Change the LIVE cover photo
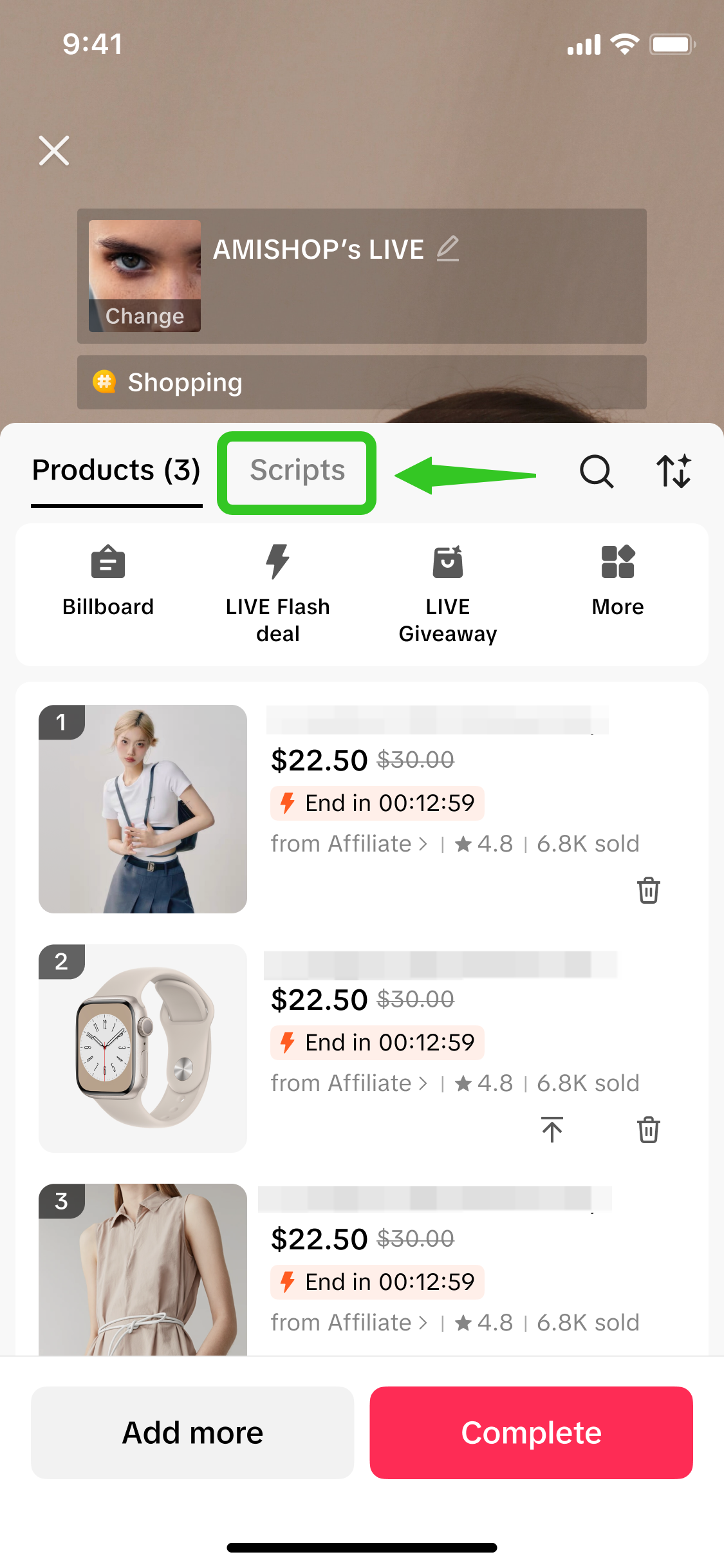Viewport: 724px width, 1568px height. (145, 315)
